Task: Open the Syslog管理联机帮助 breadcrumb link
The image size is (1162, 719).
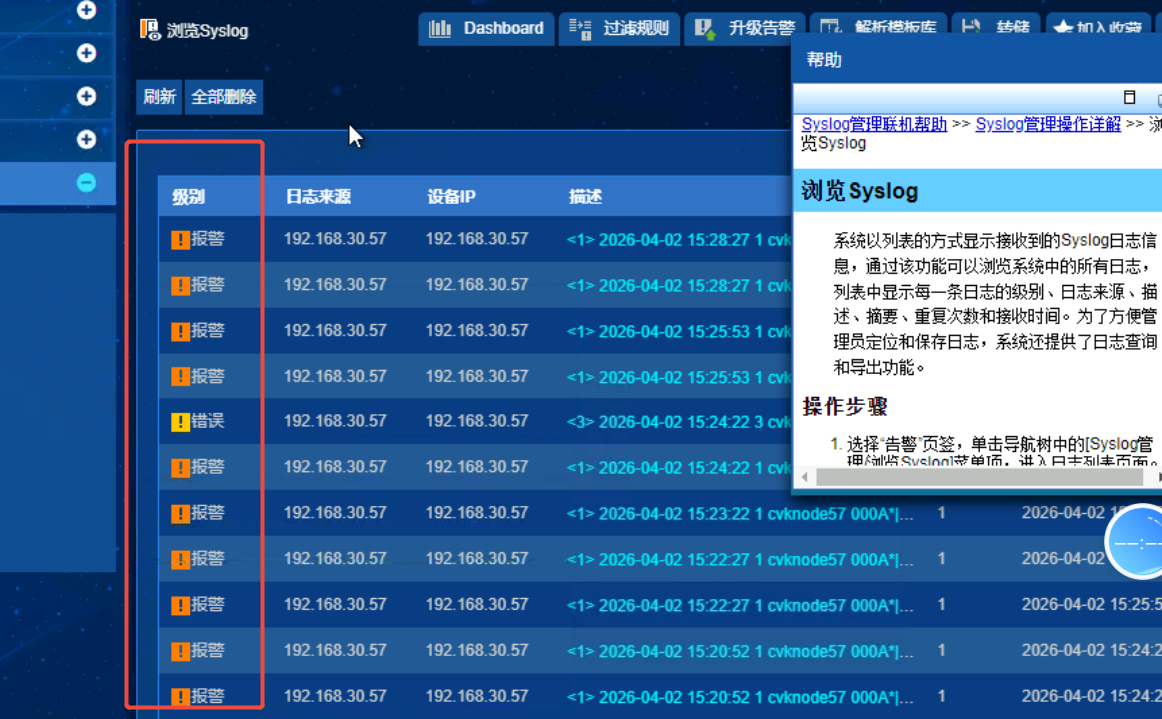Action: click(874, 124)
